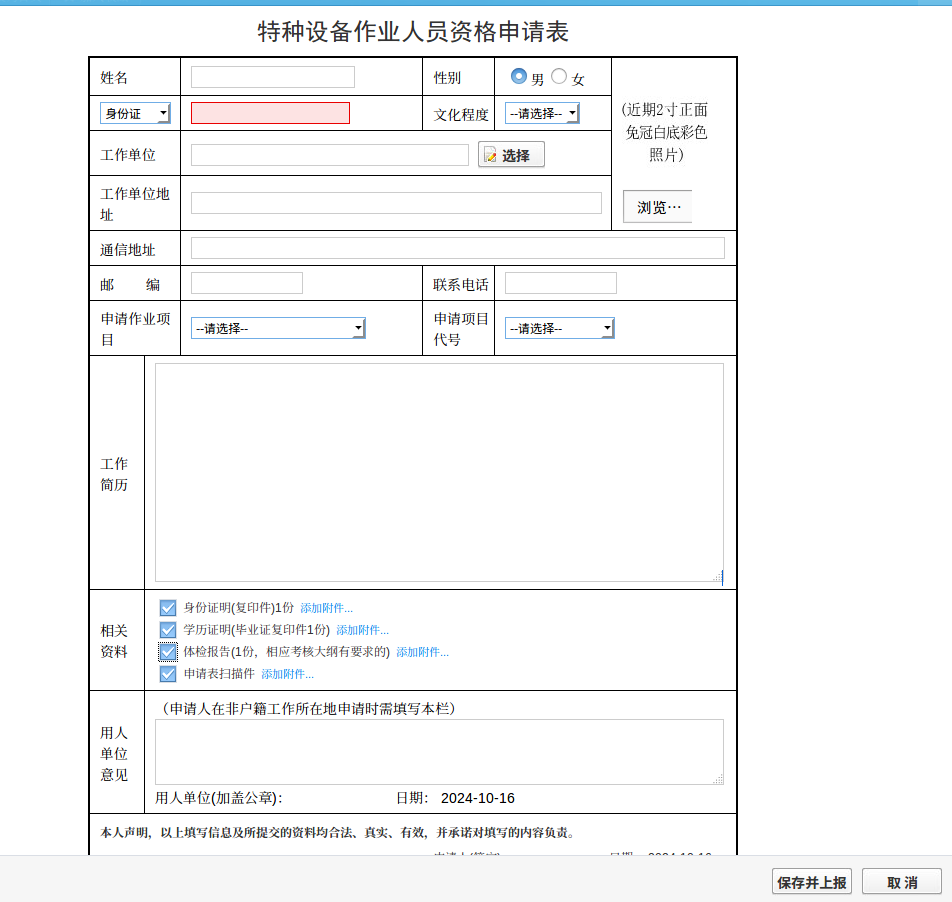Image resolution: width=952 pixels, height=902 pixels.
Task: Select the 女 radio button
Action: pyautogui.click(x=559, y=76)
